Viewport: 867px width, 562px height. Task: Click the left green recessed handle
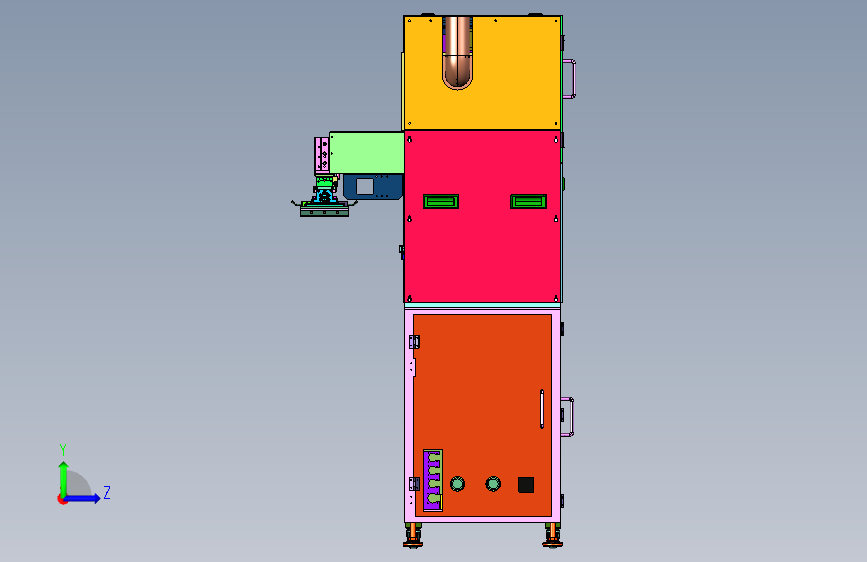pos(441,201)
